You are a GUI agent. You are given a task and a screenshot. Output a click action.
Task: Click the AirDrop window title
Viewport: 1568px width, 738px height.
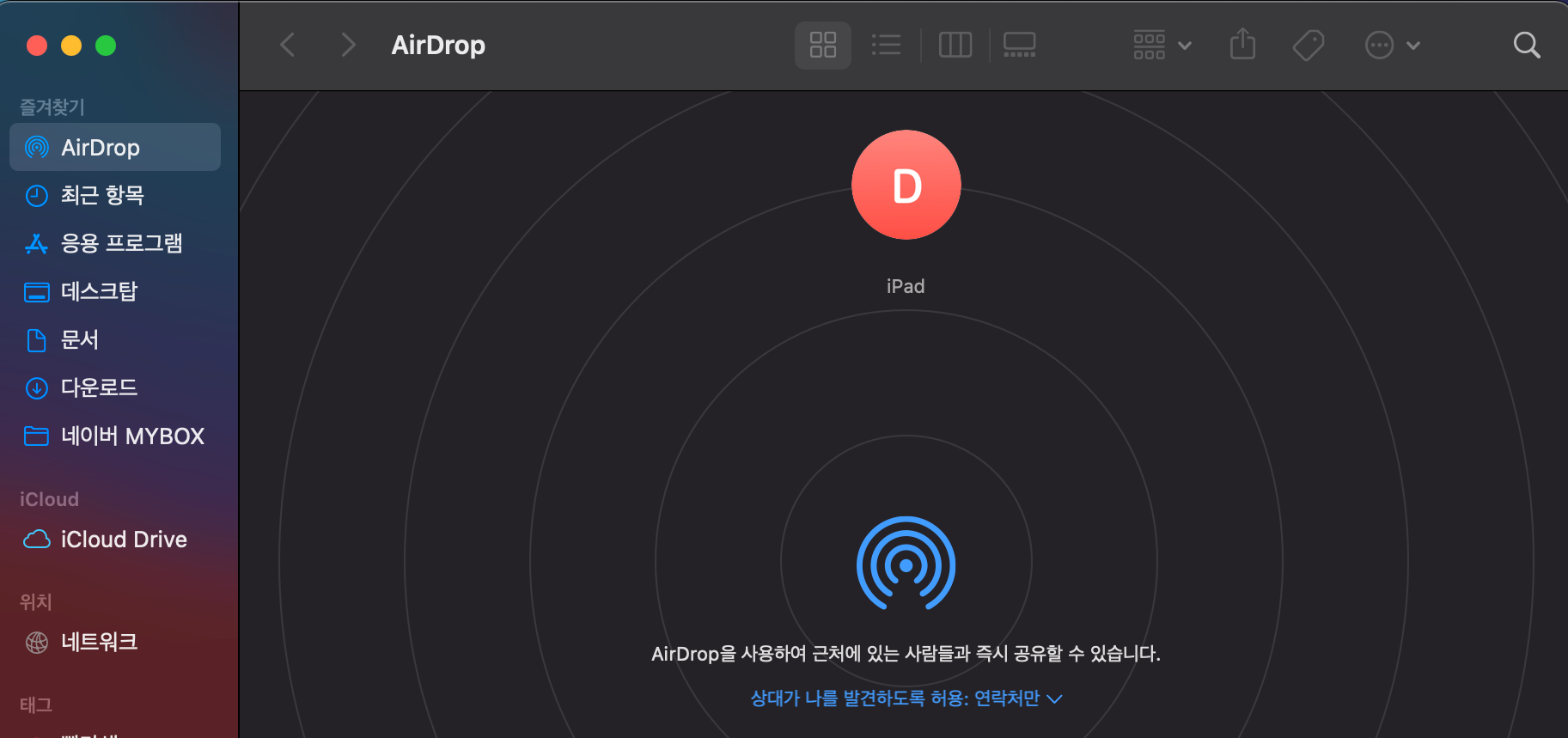pyautogui.click(x=438, y=45)
